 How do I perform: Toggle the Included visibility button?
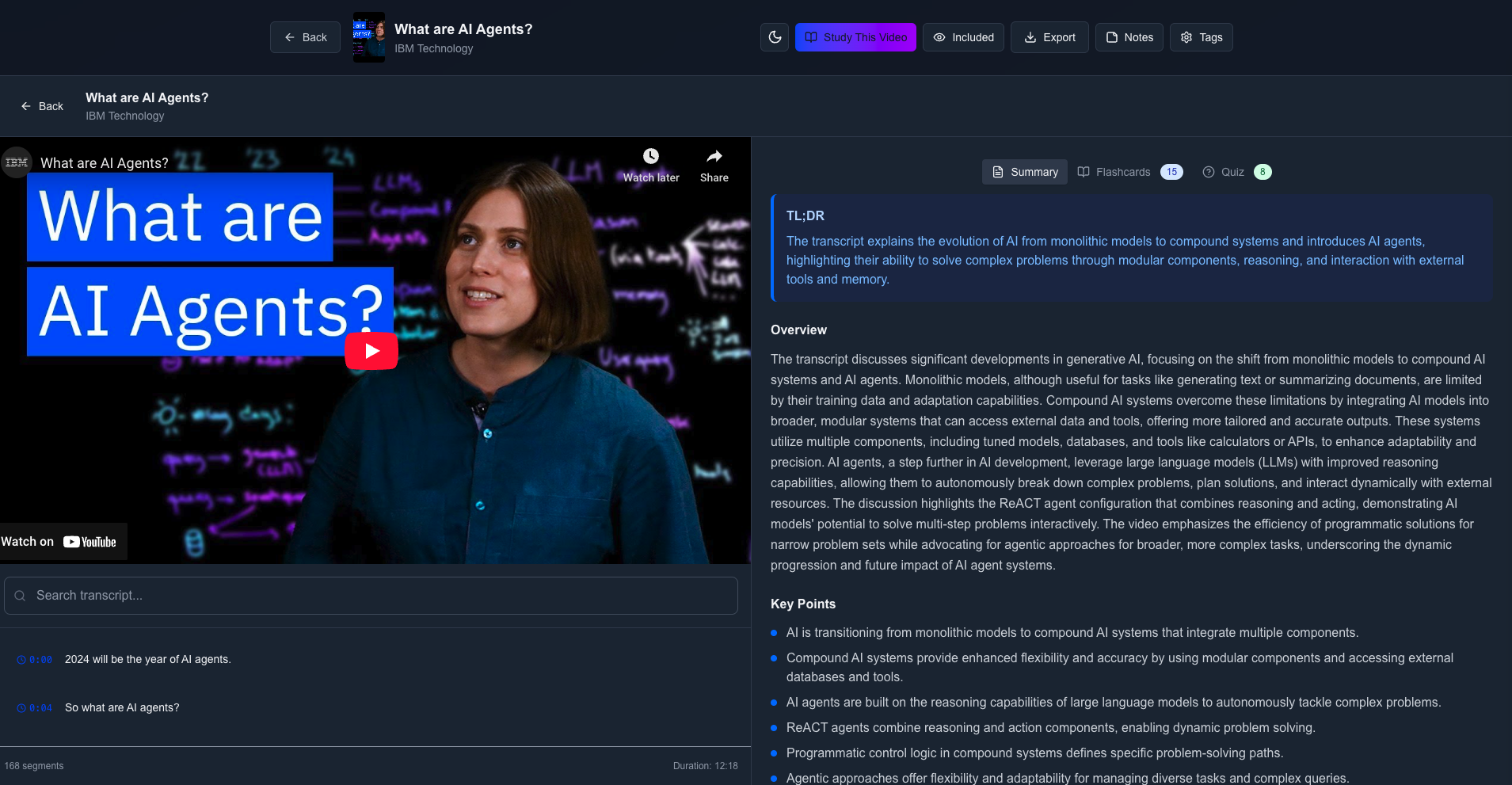(x=963, y=37)
